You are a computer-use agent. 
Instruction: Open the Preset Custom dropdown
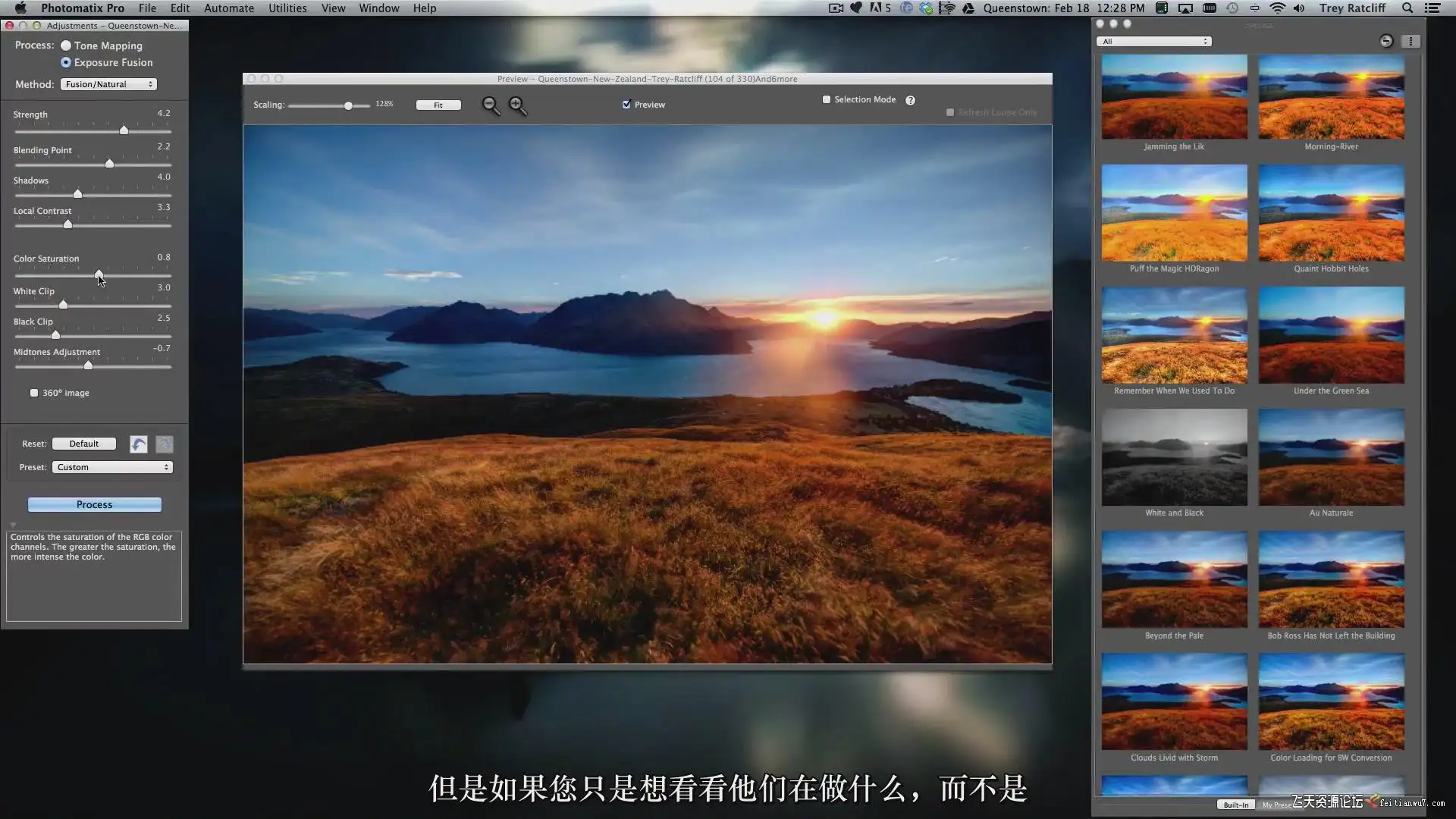click(112, 467)
